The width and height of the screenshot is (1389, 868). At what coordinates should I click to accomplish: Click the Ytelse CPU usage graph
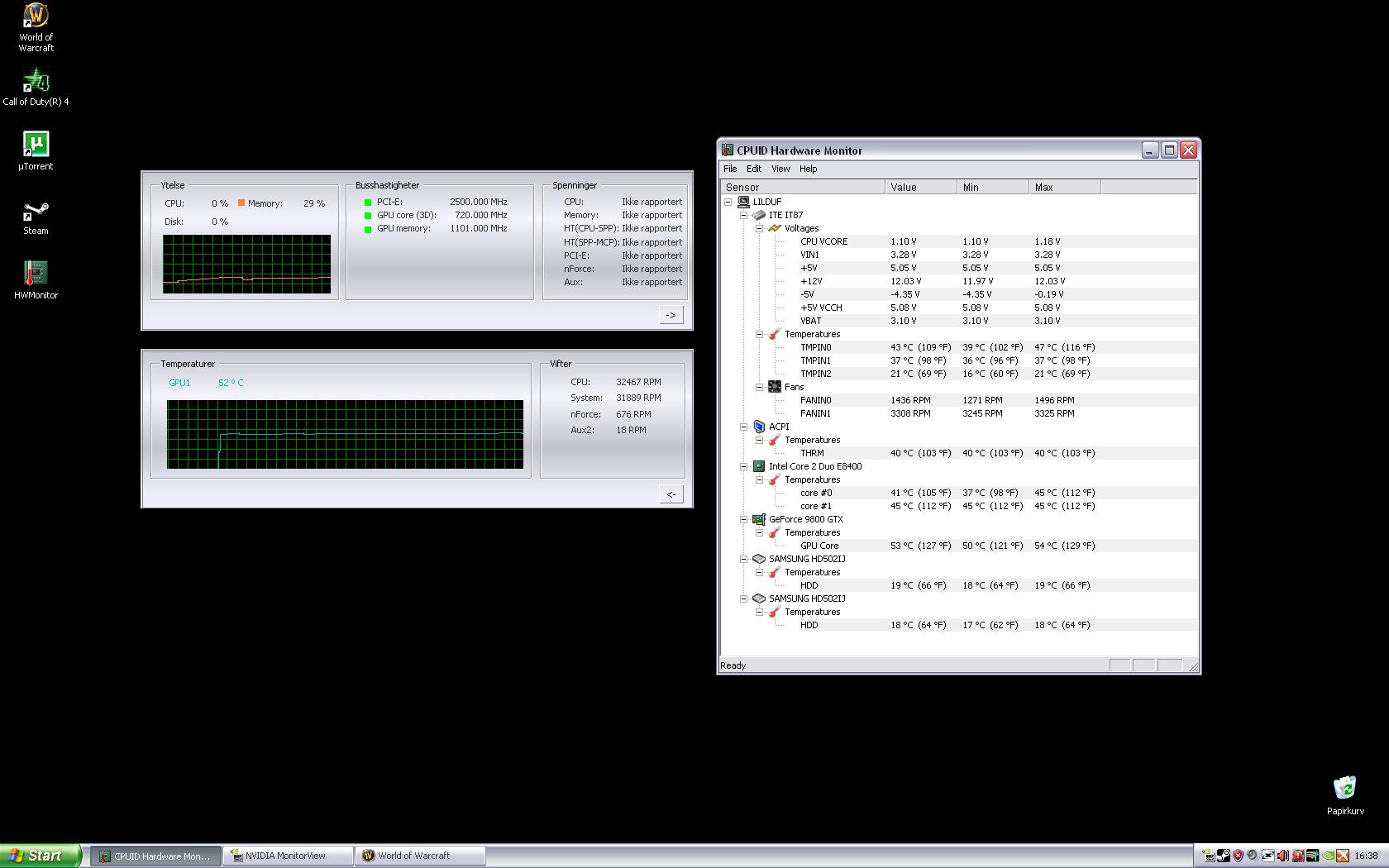click(x=246, y=264)
